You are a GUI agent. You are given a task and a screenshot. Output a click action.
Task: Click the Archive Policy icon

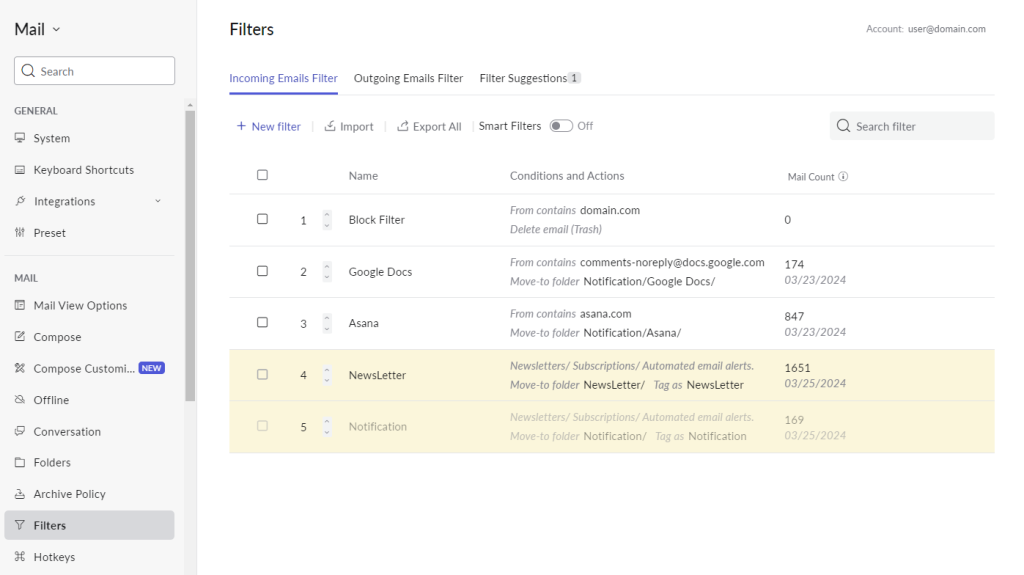tap(20, 494)
